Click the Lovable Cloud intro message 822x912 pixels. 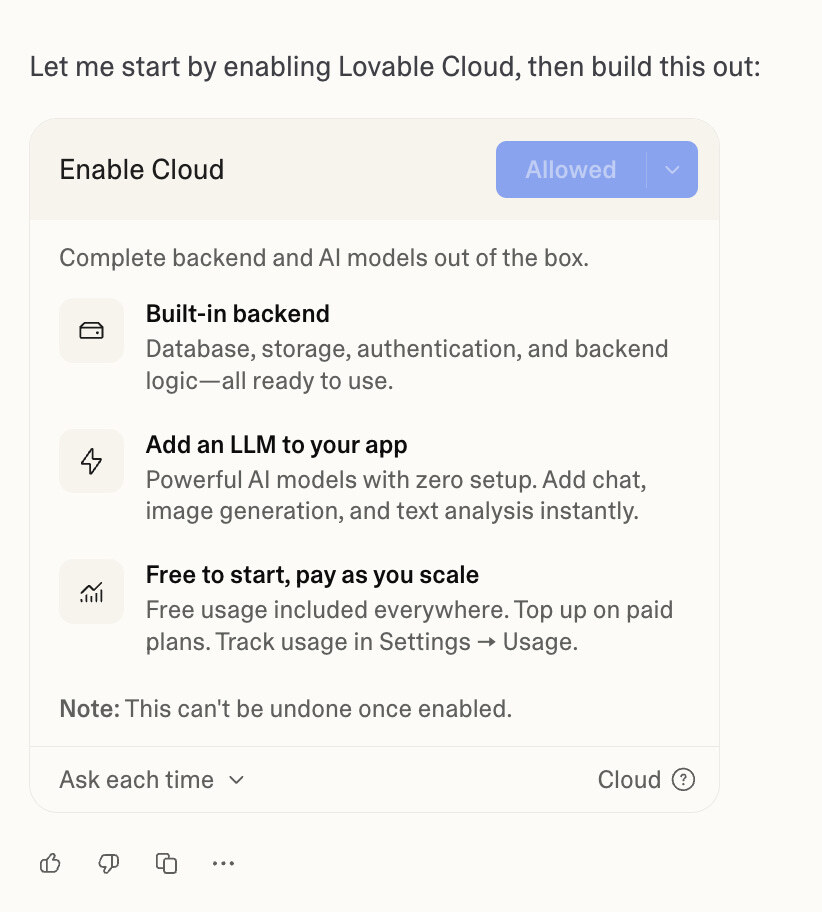tap(396, 66)
